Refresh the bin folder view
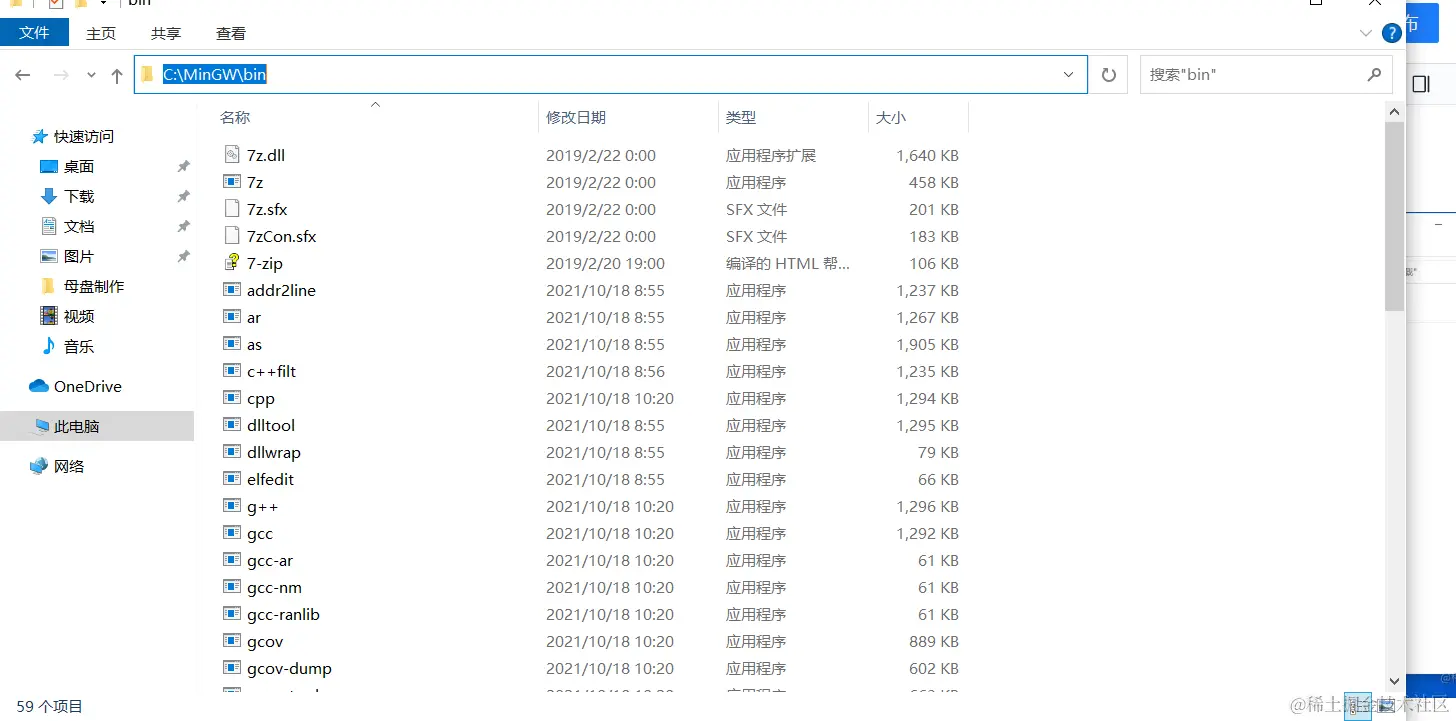 click(1108, 75)
